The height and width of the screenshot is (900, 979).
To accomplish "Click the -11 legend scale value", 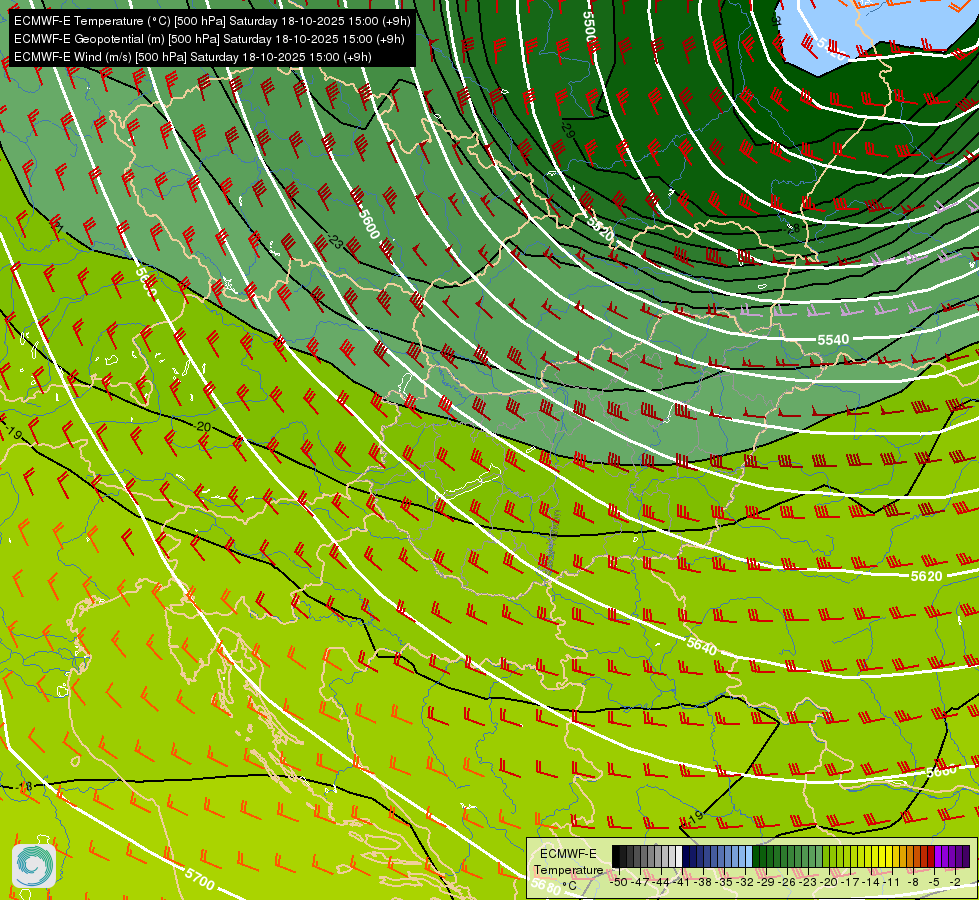I will click(x=891, y=882).
